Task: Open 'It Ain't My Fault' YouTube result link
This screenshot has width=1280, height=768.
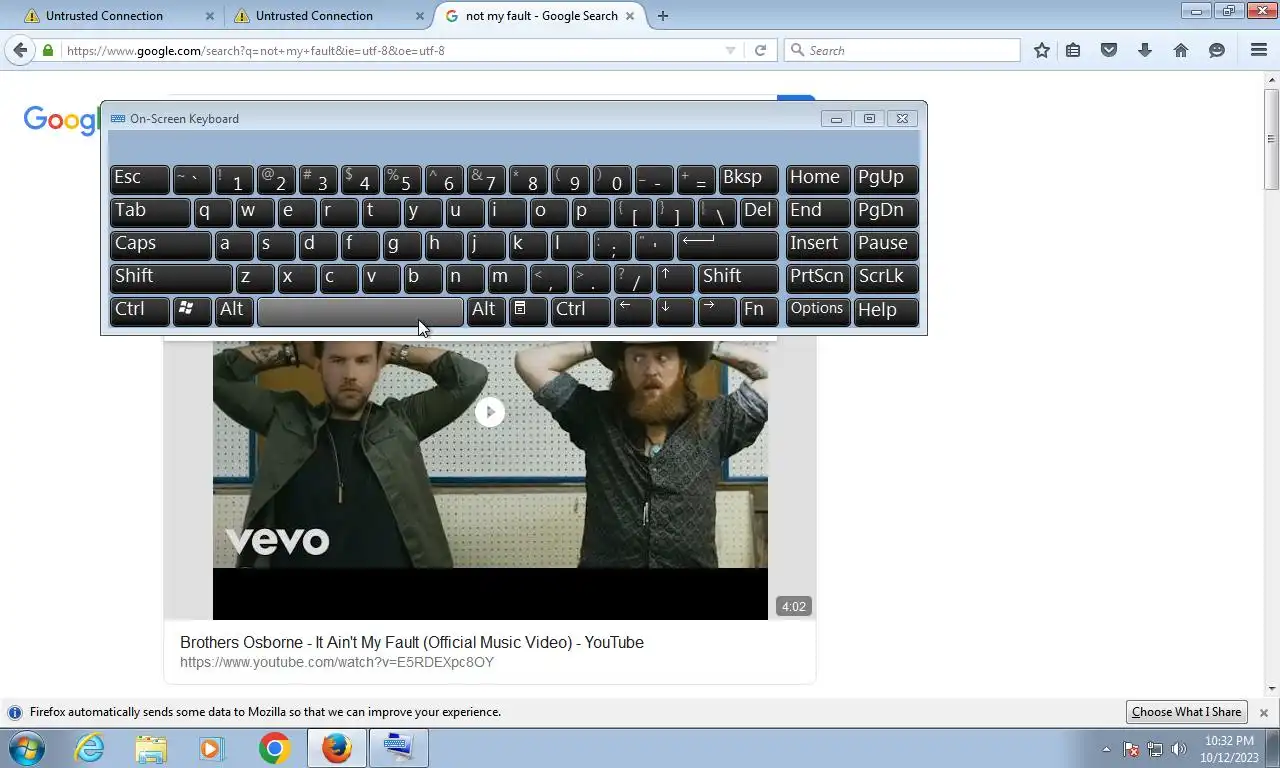Action: (x=412, y=642)
